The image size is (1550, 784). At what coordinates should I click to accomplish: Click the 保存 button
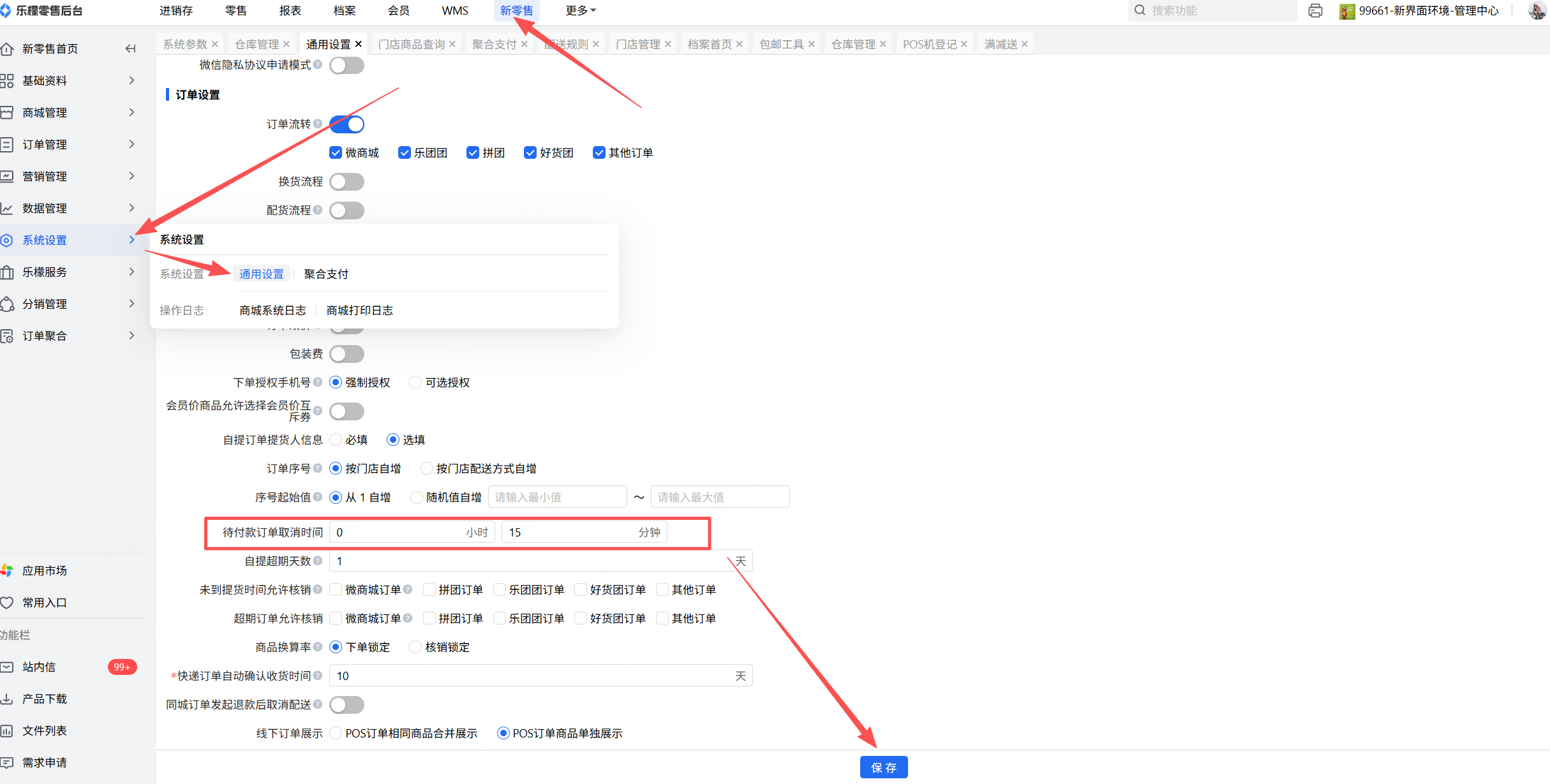(883, 767)
